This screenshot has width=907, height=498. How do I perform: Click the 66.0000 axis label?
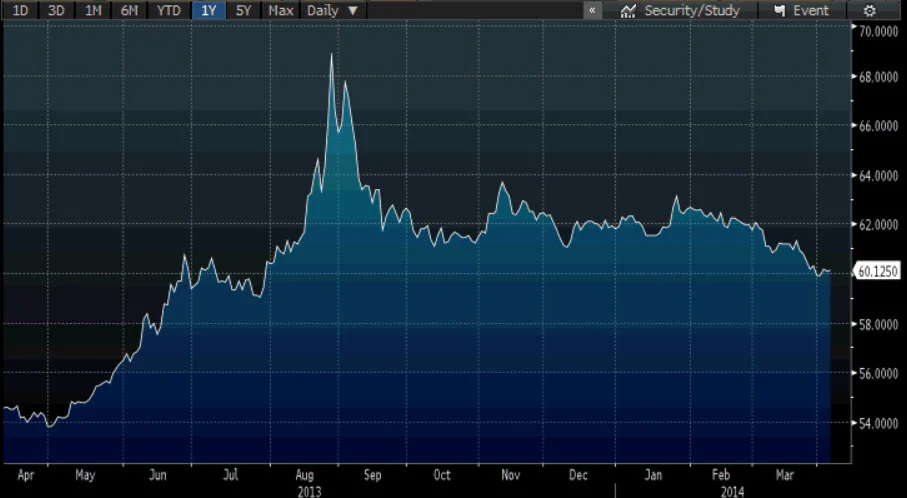[878, 126]
